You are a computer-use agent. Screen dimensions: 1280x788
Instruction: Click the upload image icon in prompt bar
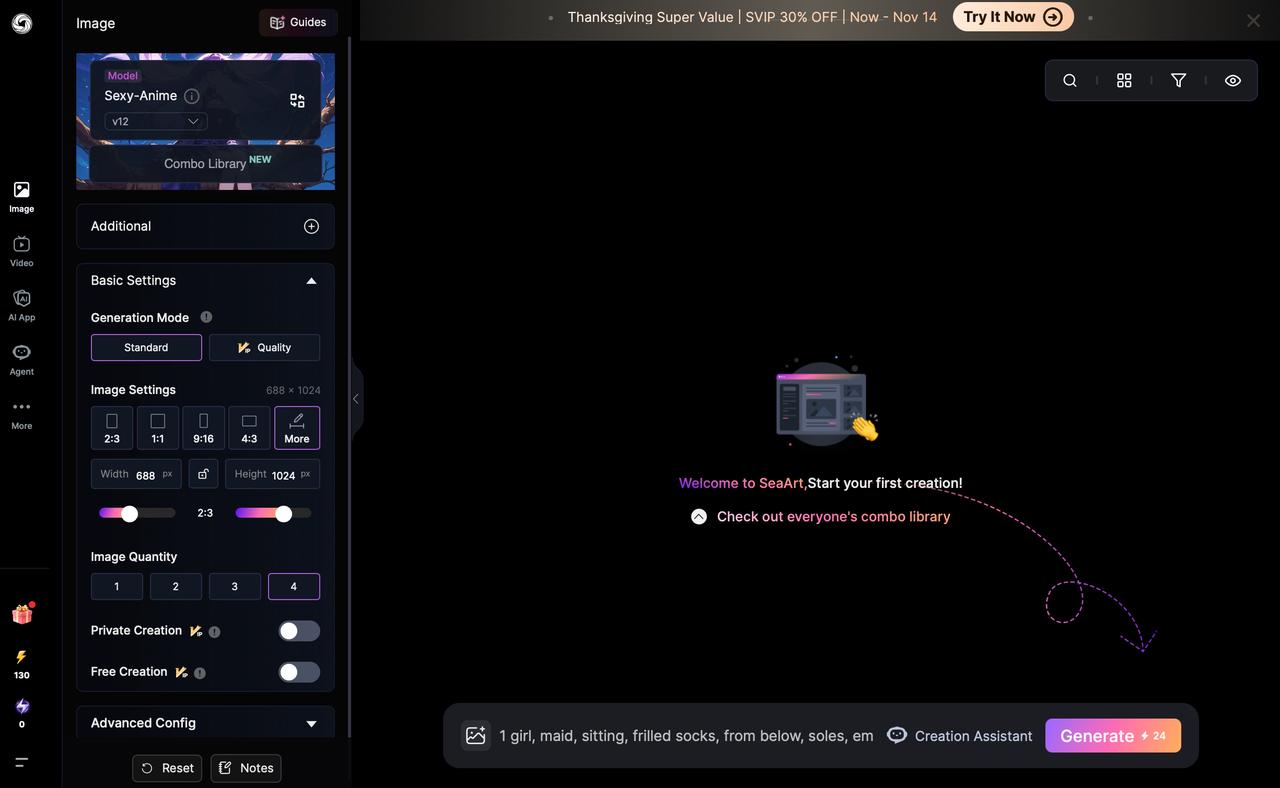click(x=476, y=736)
